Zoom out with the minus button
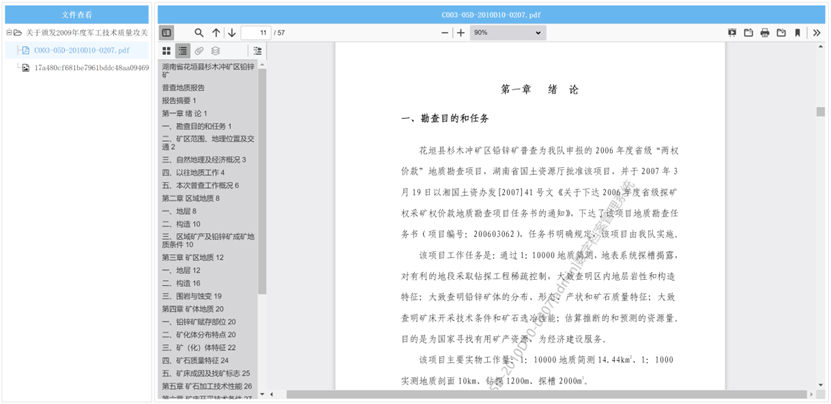This screenshot has width=831, height=404. coord(445,33)
